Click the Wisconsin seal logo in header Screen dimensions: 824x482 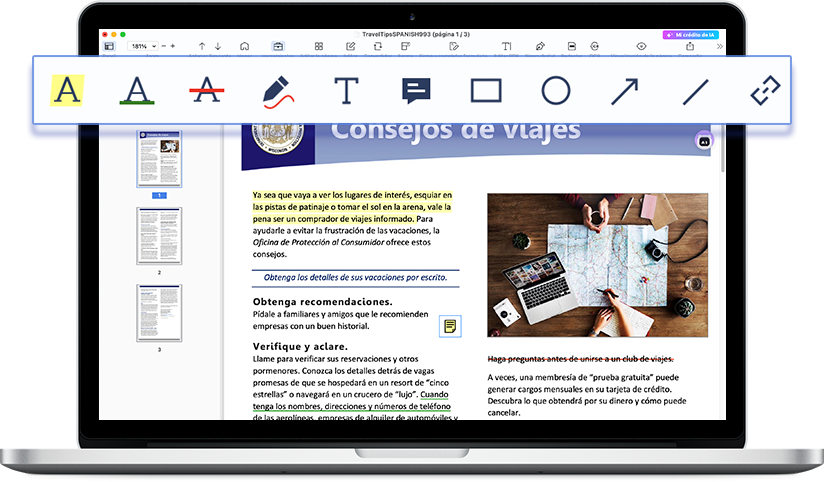[278, 138]
